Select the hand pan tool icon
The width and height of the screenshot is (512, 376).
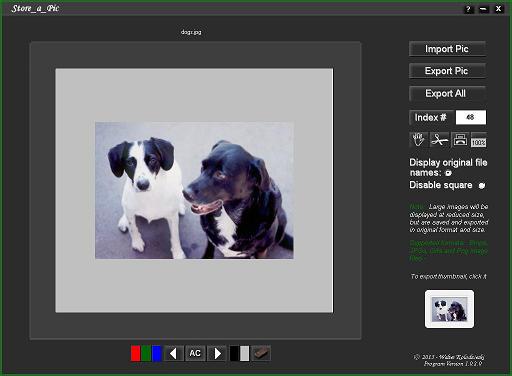[x=418, y=140]
